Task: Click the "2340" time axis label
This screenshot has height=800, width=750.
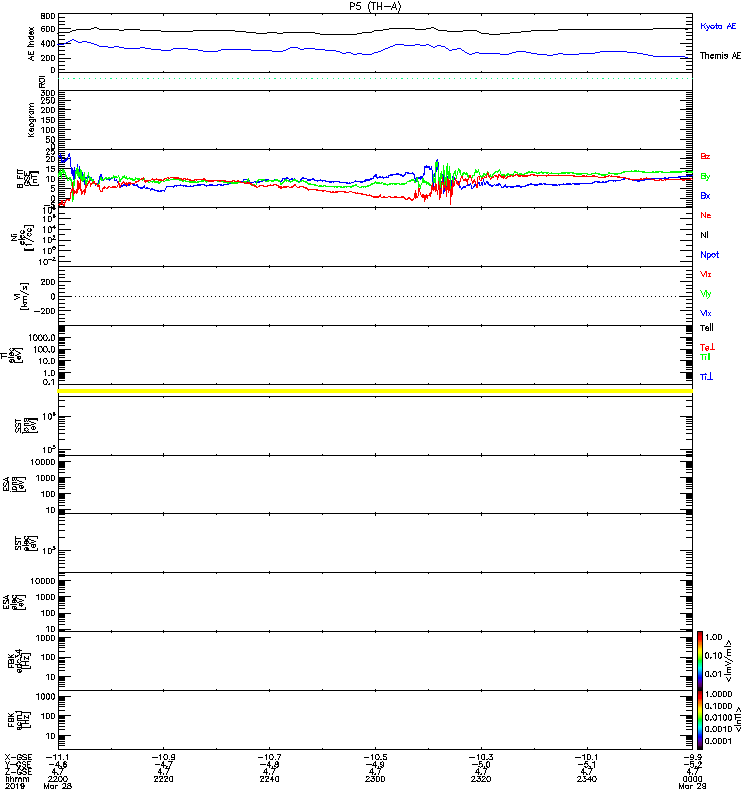Action: tap(587, 779)
